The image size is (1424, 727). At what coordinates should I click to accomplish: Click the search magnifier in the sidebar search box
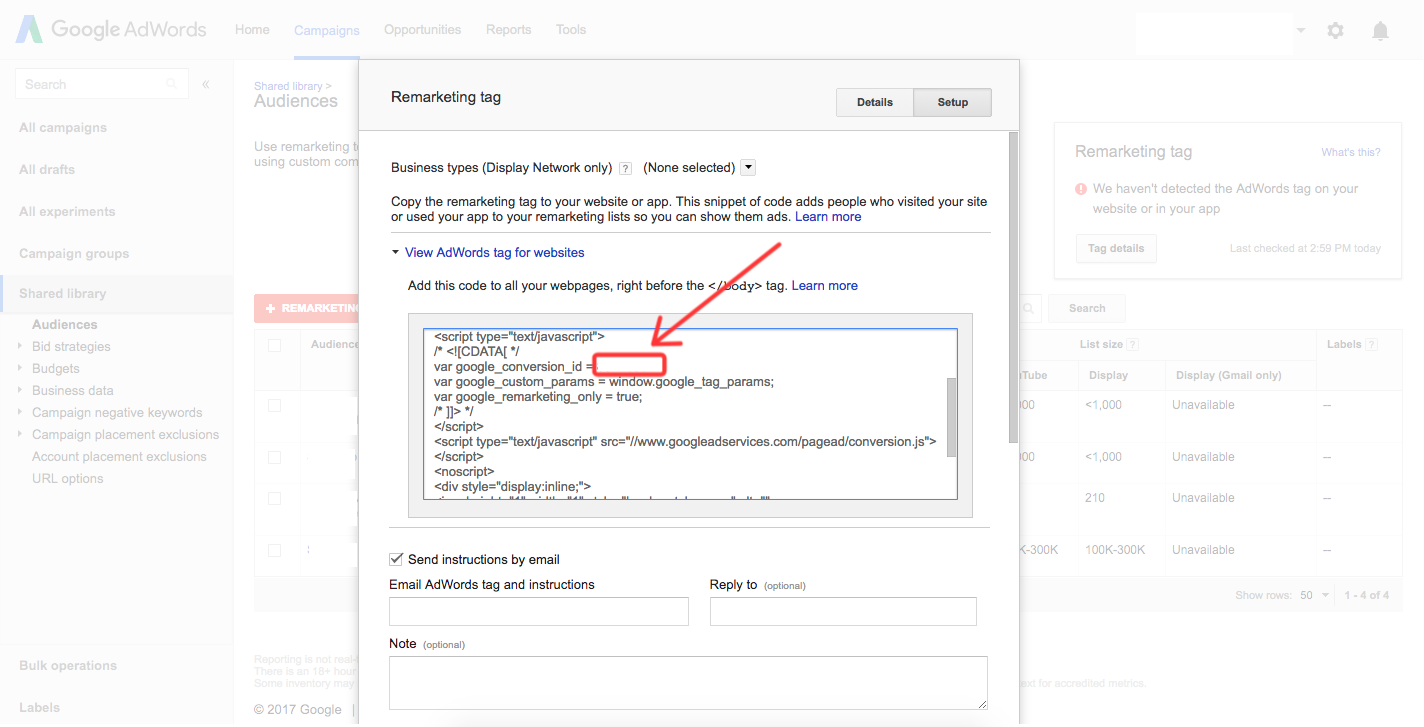pyautogui.click(x=172, y=84)
